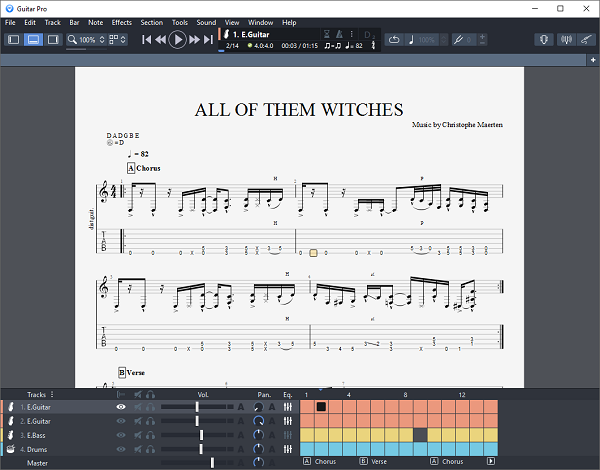Hide the first E.Guitar track via eye
The image size is (600, 470).
(121, 407)
